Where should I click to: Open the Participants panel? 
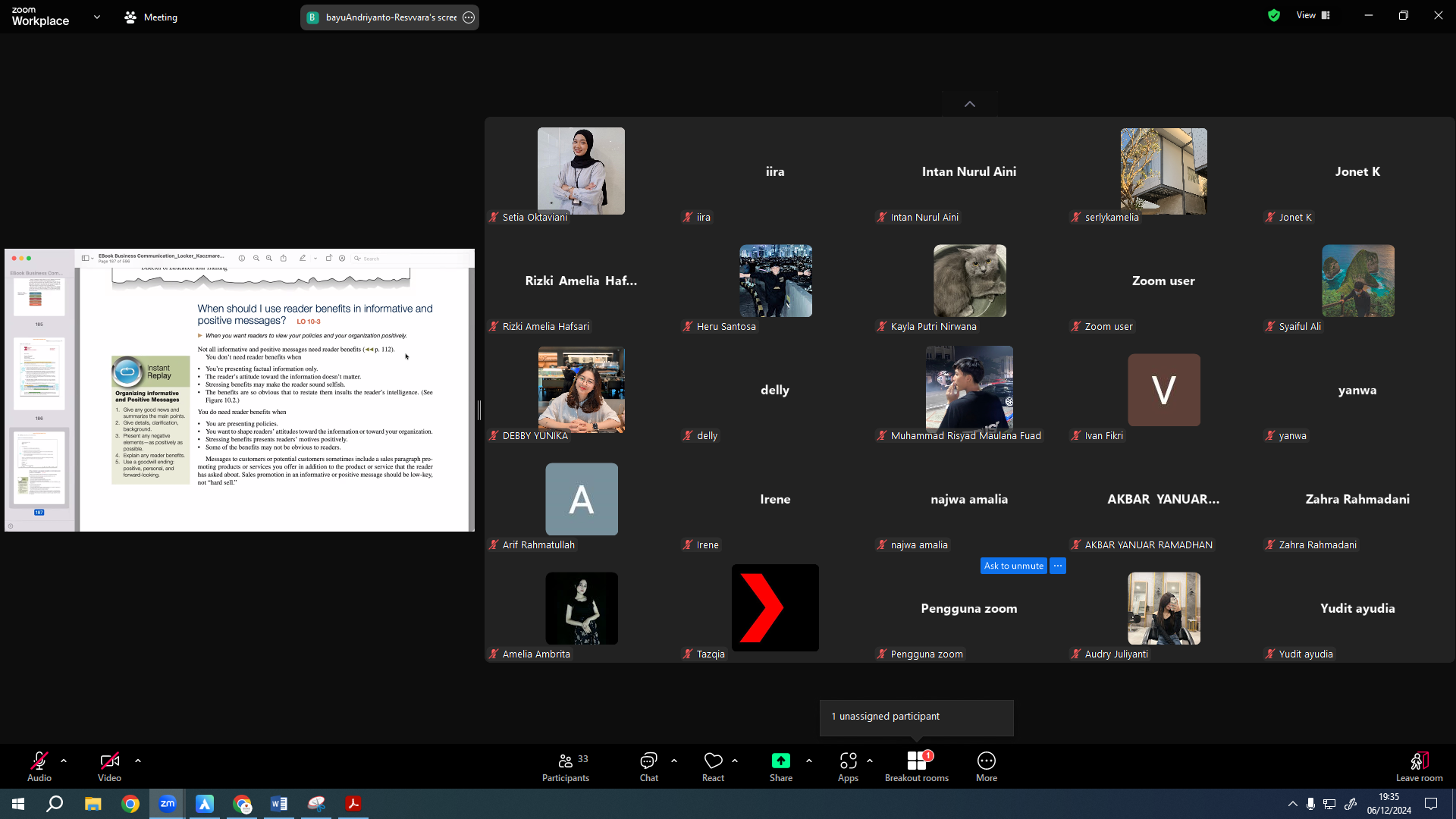(x=566, y=766)
